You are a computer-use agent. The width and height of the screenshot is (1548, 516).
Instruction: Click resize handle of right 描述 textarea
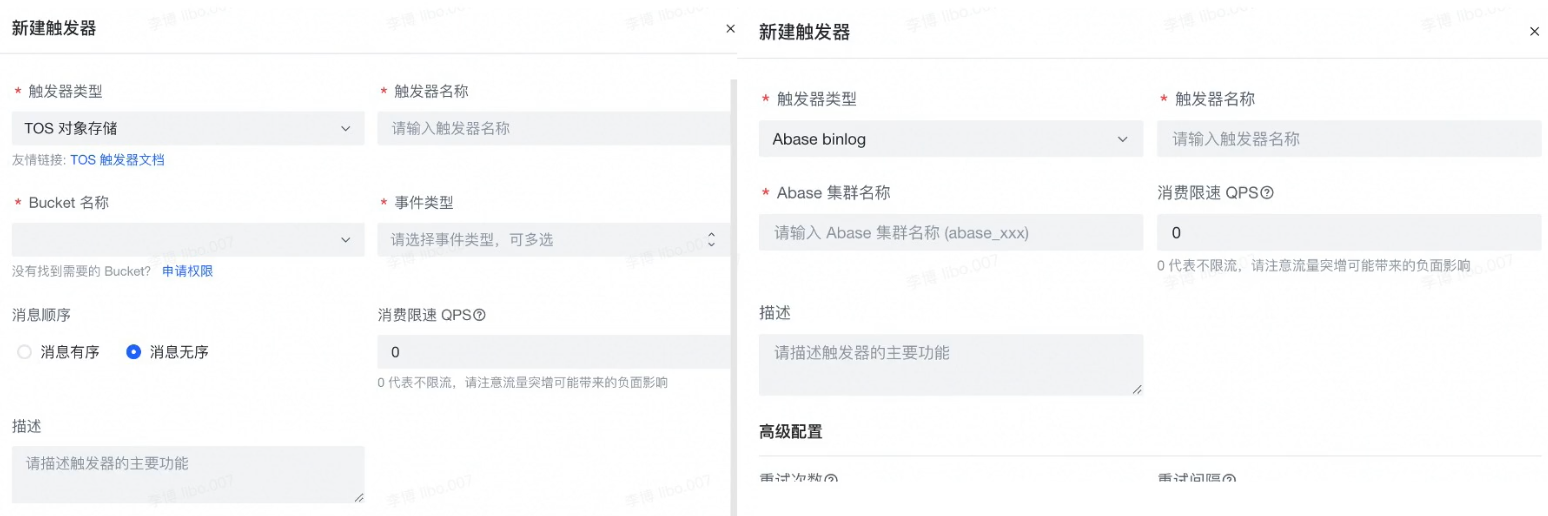[x=1136, y=389]
